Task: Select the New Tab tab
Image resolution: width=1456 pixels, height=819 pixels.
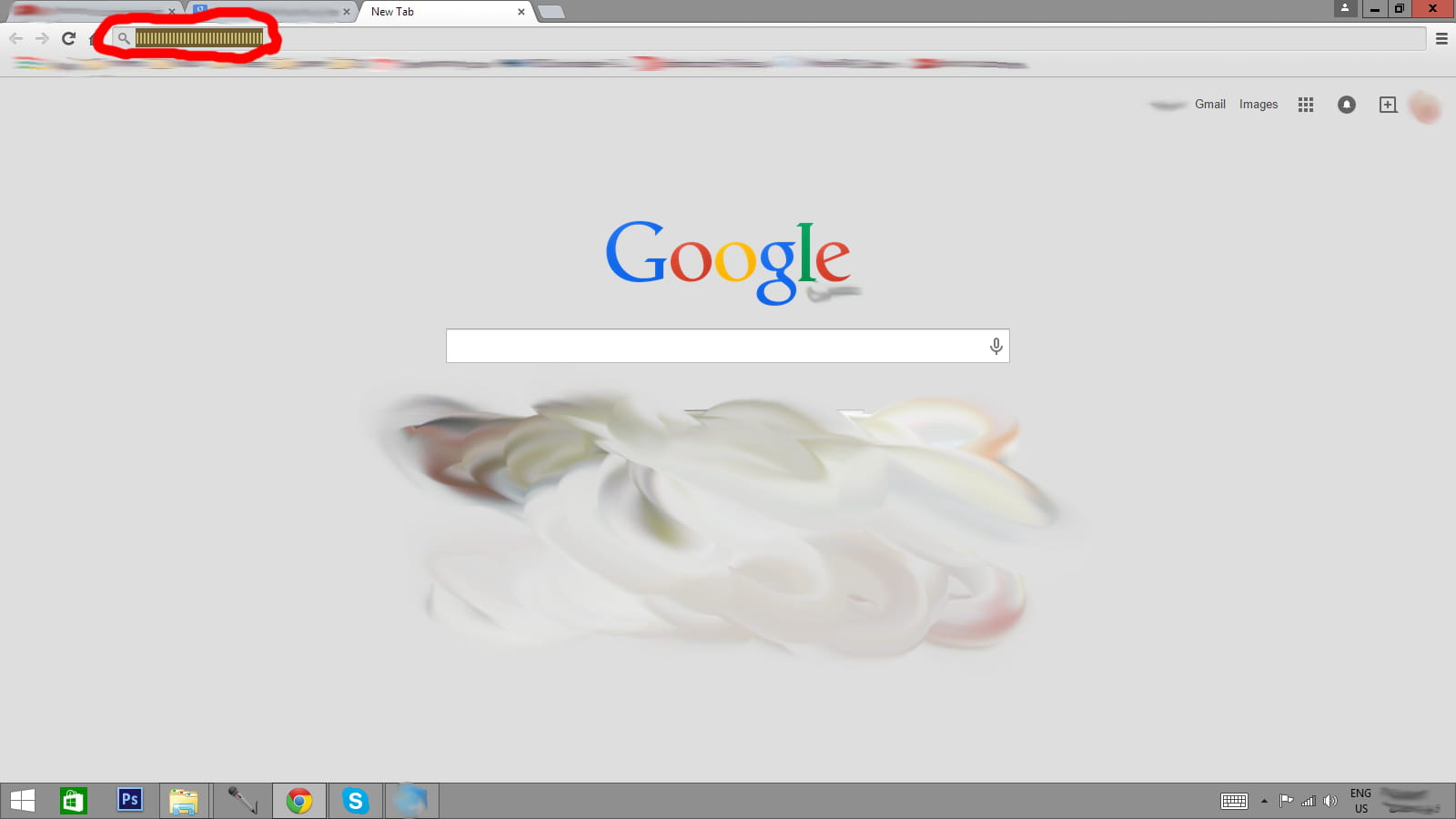Action: [444, 12]
